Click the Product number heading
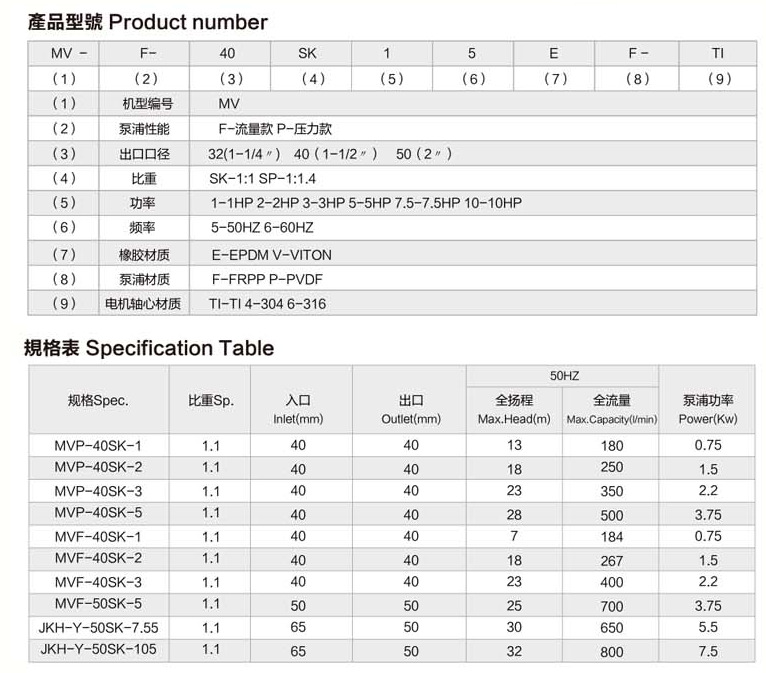Image resolution: width=766 pixels, height=673 pixels. point(146,22)
